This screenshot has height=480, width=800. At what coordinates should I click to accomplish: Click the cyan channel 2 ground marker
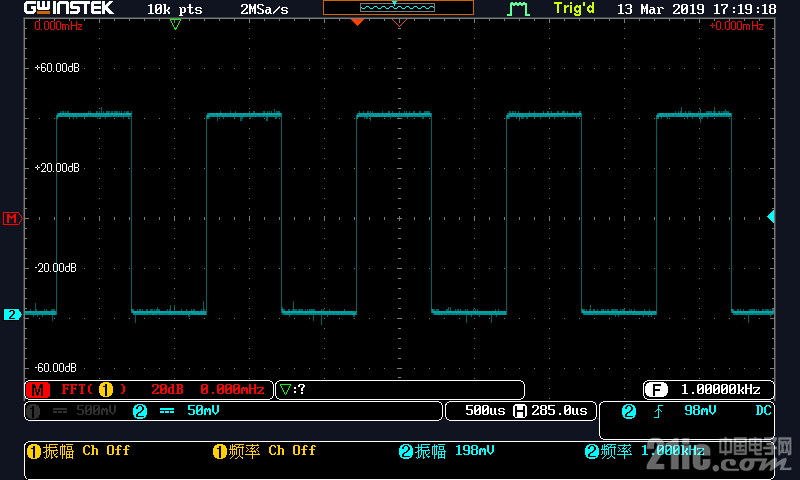tap(12, 315)
